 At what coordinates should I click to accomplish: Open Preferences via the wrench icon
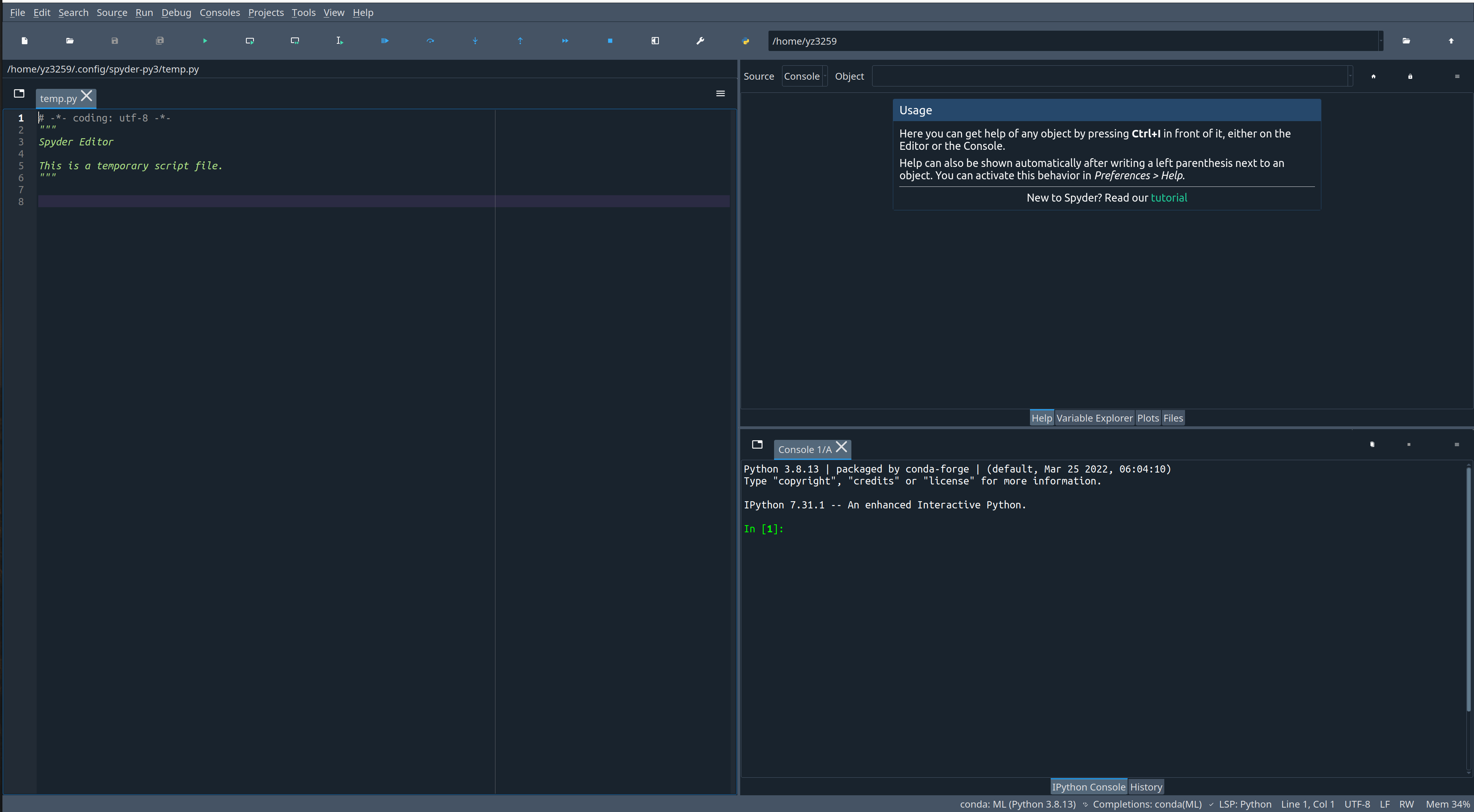(700, 41)
